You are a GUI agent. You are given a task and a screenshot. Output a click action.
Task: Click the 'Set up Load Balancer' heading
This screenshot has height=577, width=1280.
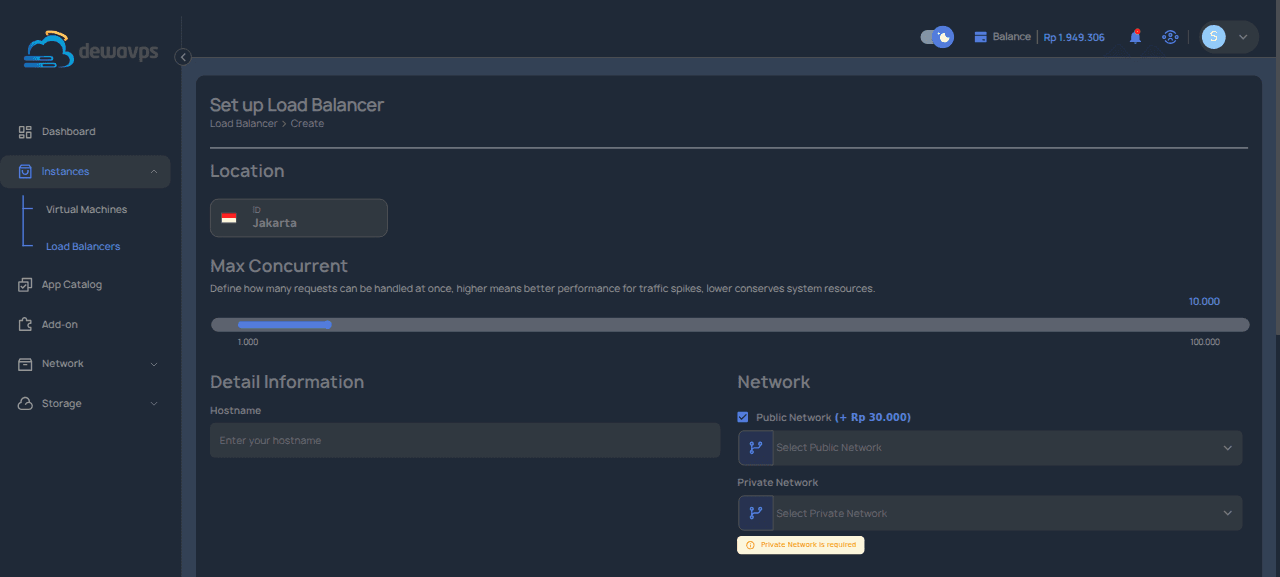pos(297,105)
